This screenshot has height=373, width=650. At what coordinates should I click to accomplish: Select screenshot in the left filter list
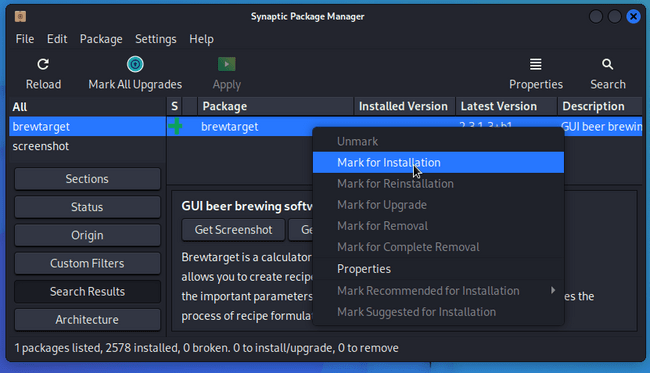87,146
